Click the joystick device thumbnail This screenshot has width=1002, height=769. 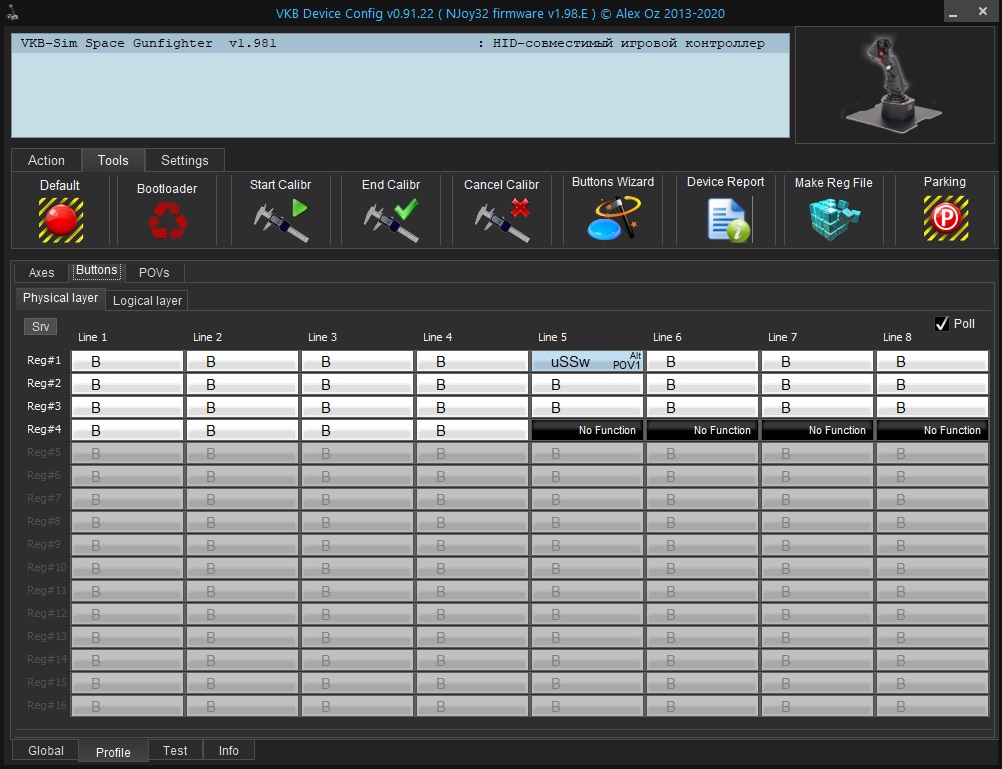[895, 85]
